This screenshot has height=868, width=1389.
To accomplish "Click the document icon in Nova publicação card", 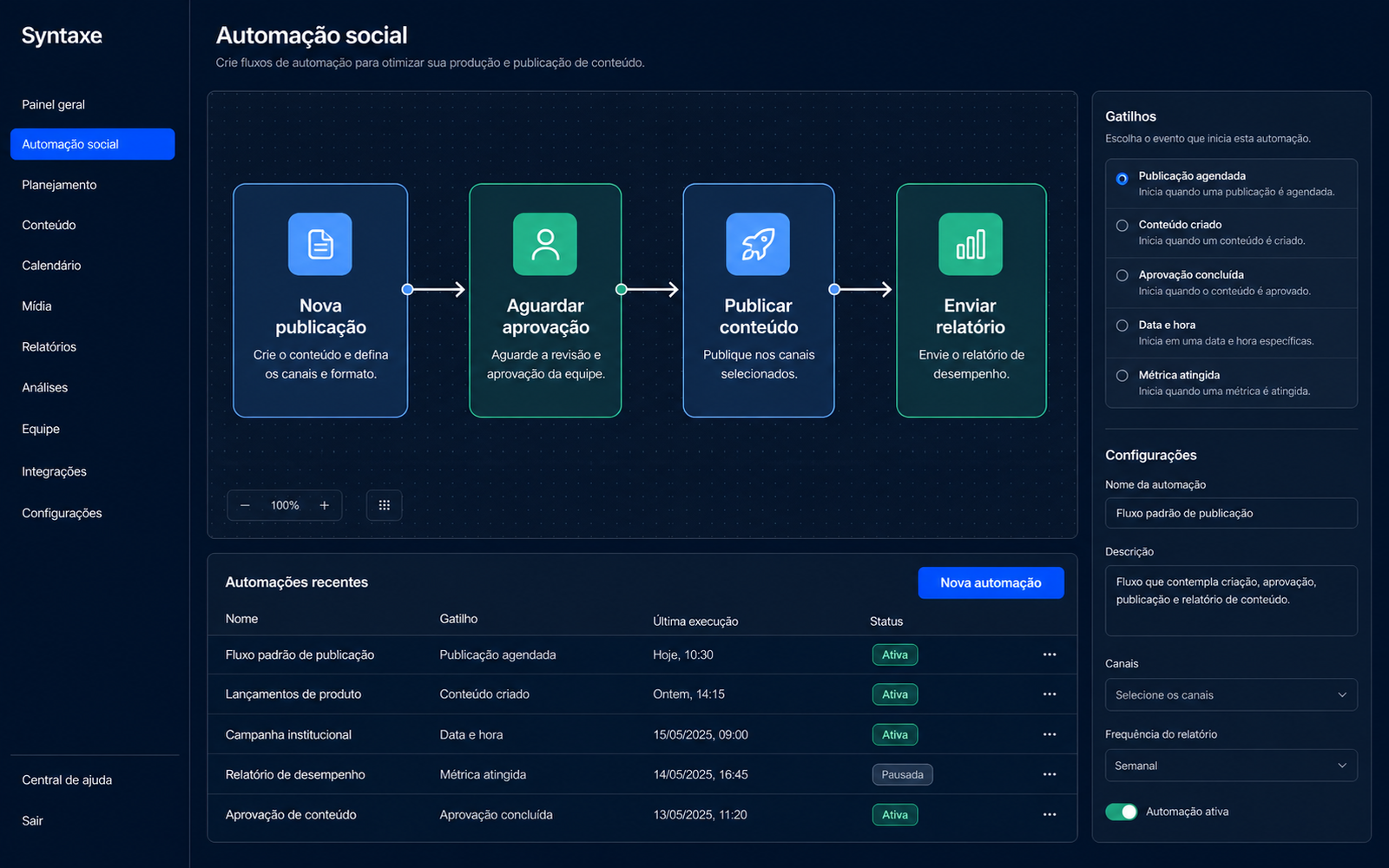I will [x=320, y=244].
